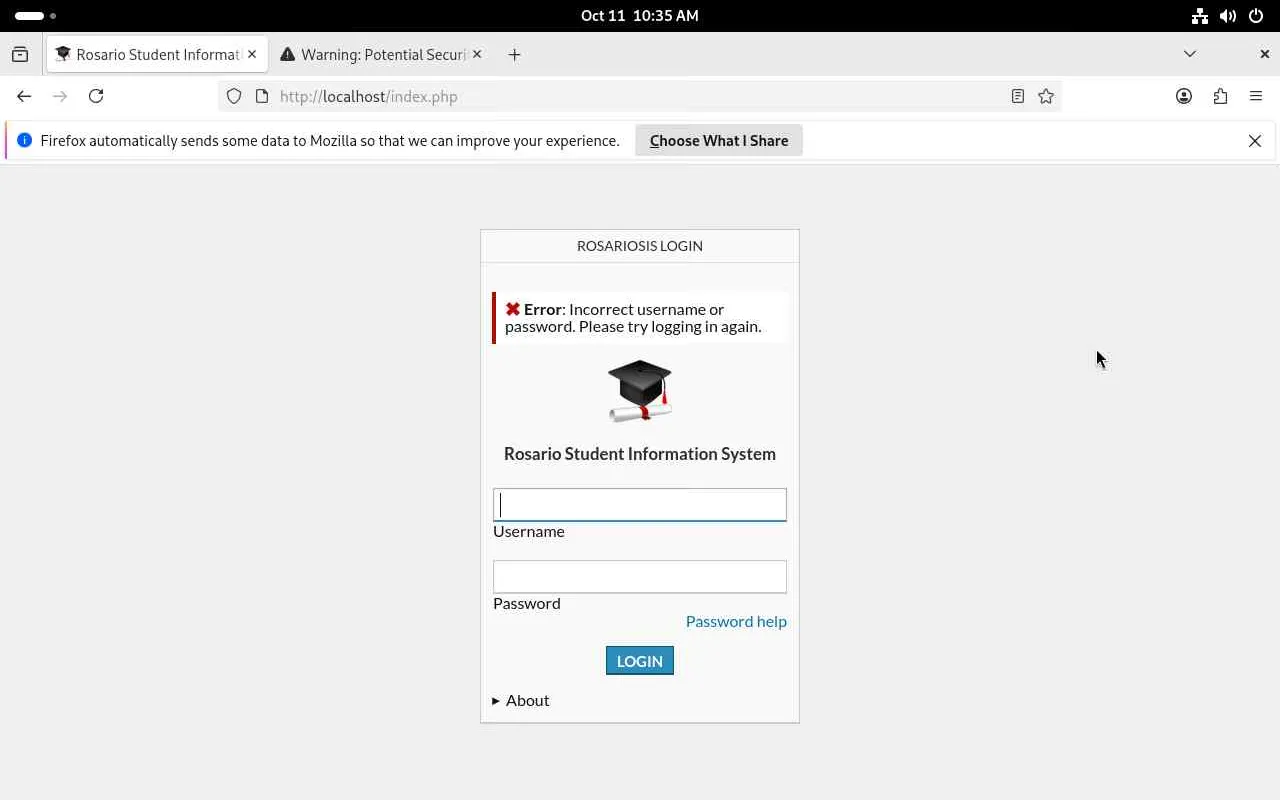Expand the About section

(521, 700)
